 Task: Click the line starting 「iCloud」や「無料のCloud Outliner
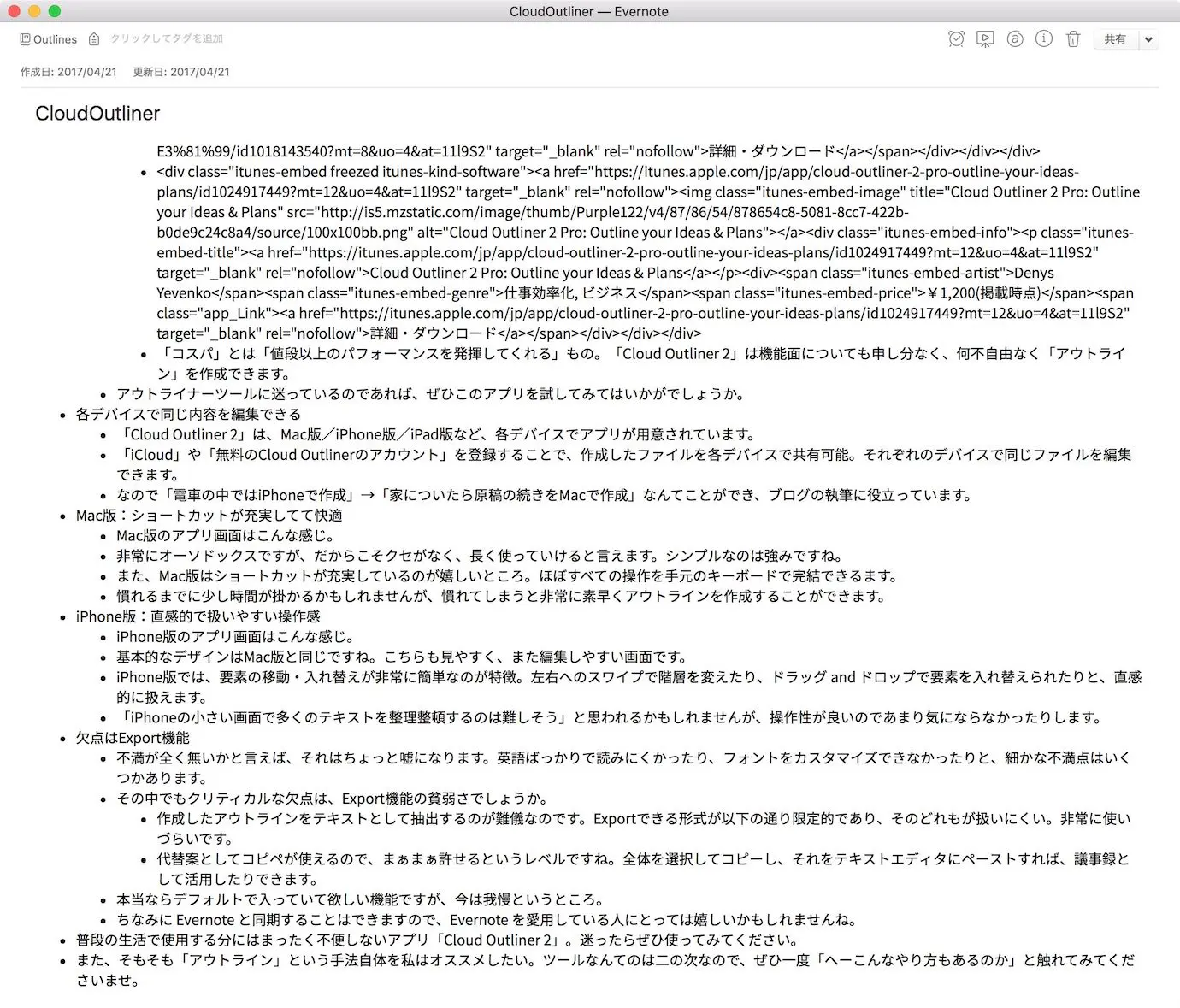pyautogui.click(x=624, y=464)
